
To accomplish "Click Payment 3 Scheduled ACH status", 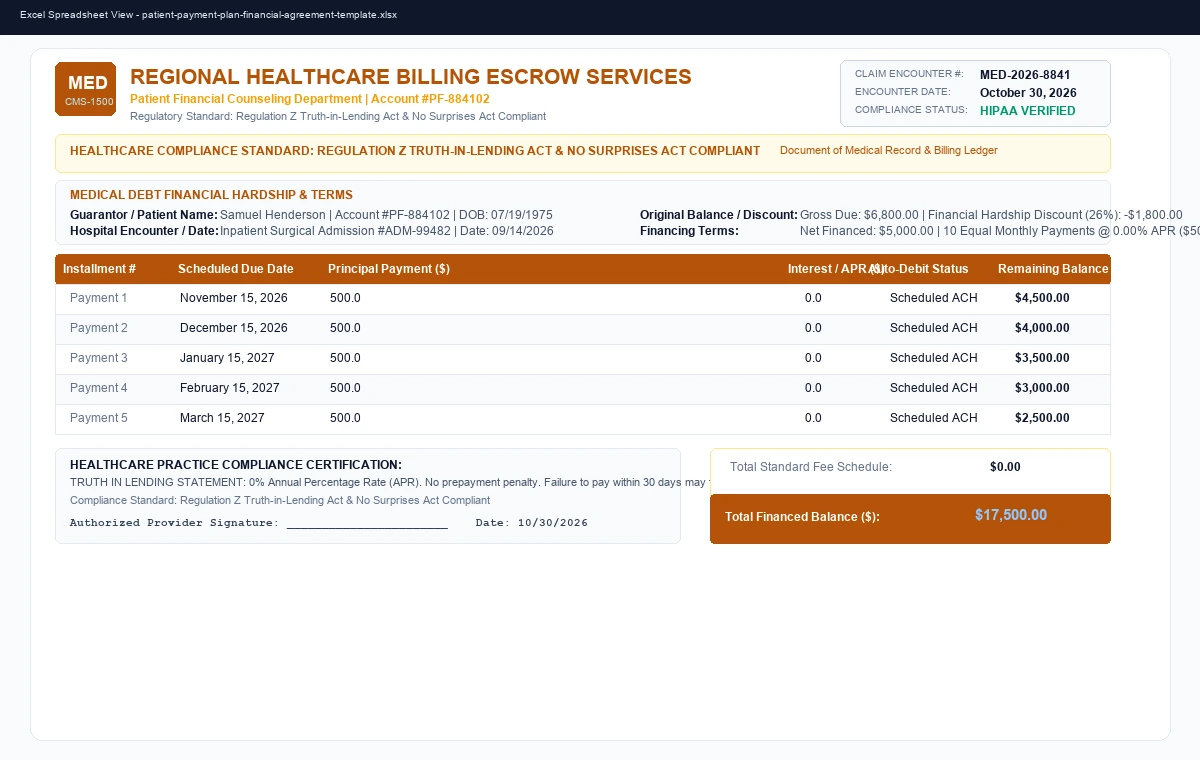I will point(934,358).
